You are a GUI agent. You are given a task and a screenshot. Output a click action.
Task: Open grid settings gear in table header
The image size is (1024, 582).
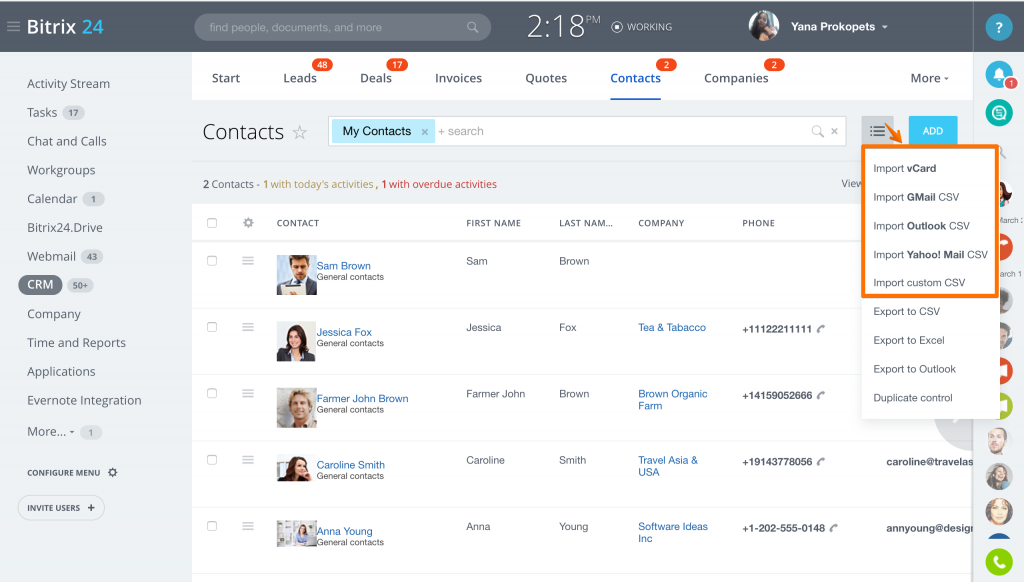248,223
